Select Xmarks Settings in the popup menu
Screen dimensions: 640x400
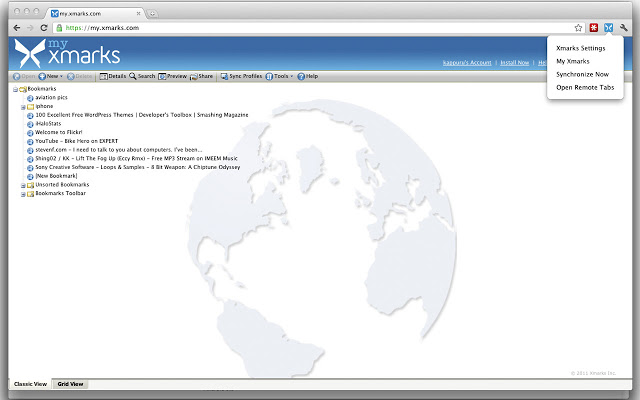point(580,48)
